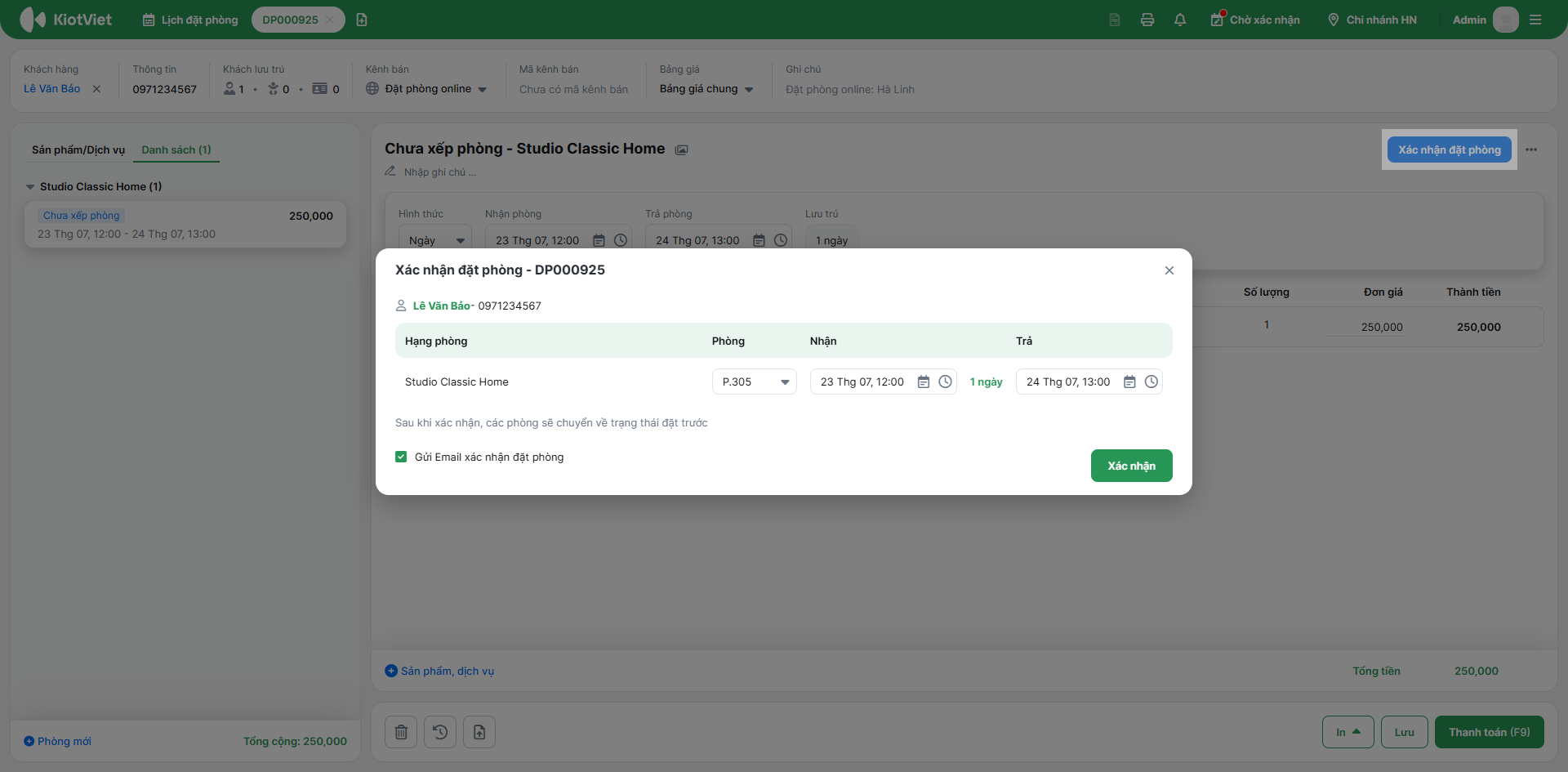Open three-dot more options menu
The image size is (1568, 772).
pyautogui.click(x=1531, y=149)
